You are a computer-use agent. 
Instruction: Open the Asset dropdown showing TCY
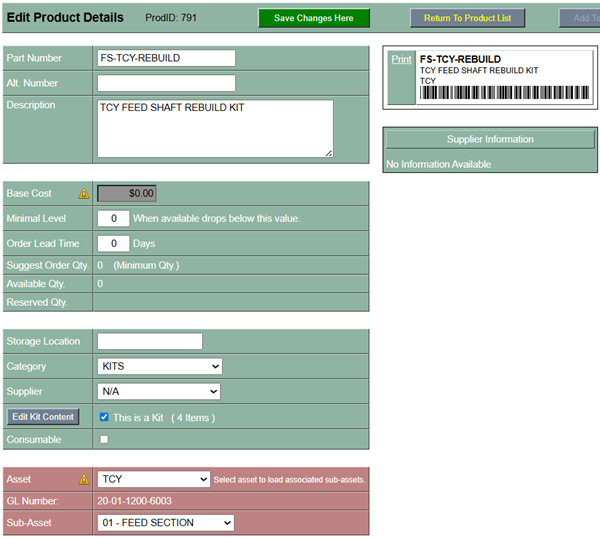154,479
